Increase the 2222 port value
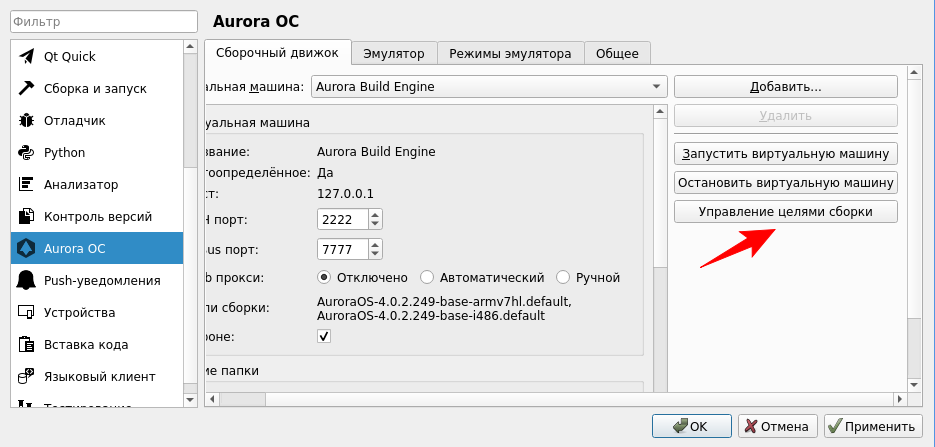Screen dimensions: 935x447 (375, 214)
